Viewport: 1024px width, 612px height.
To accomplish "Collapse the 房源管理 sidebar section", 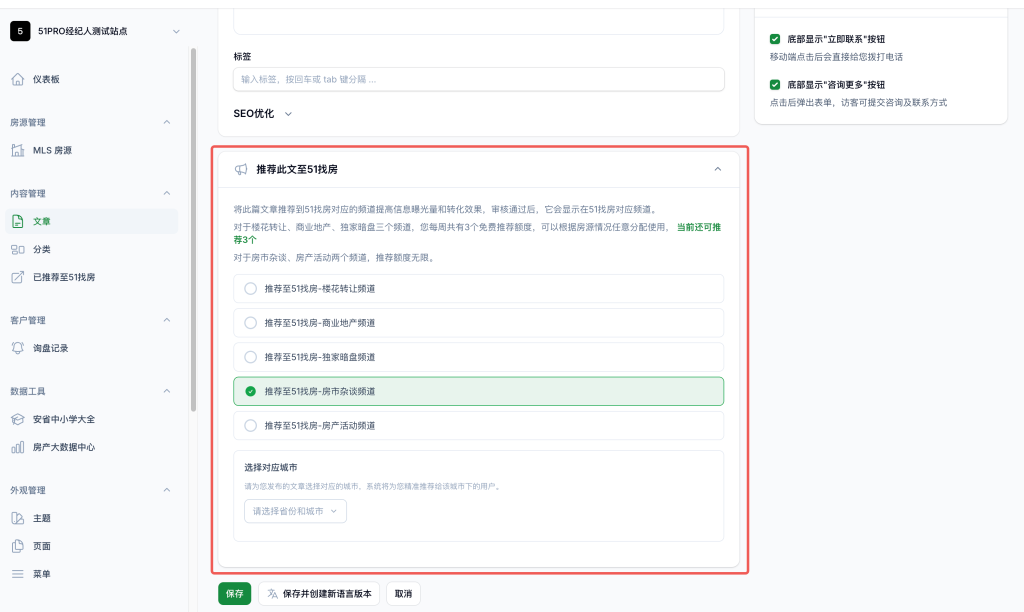I will (x=167, y=122).
